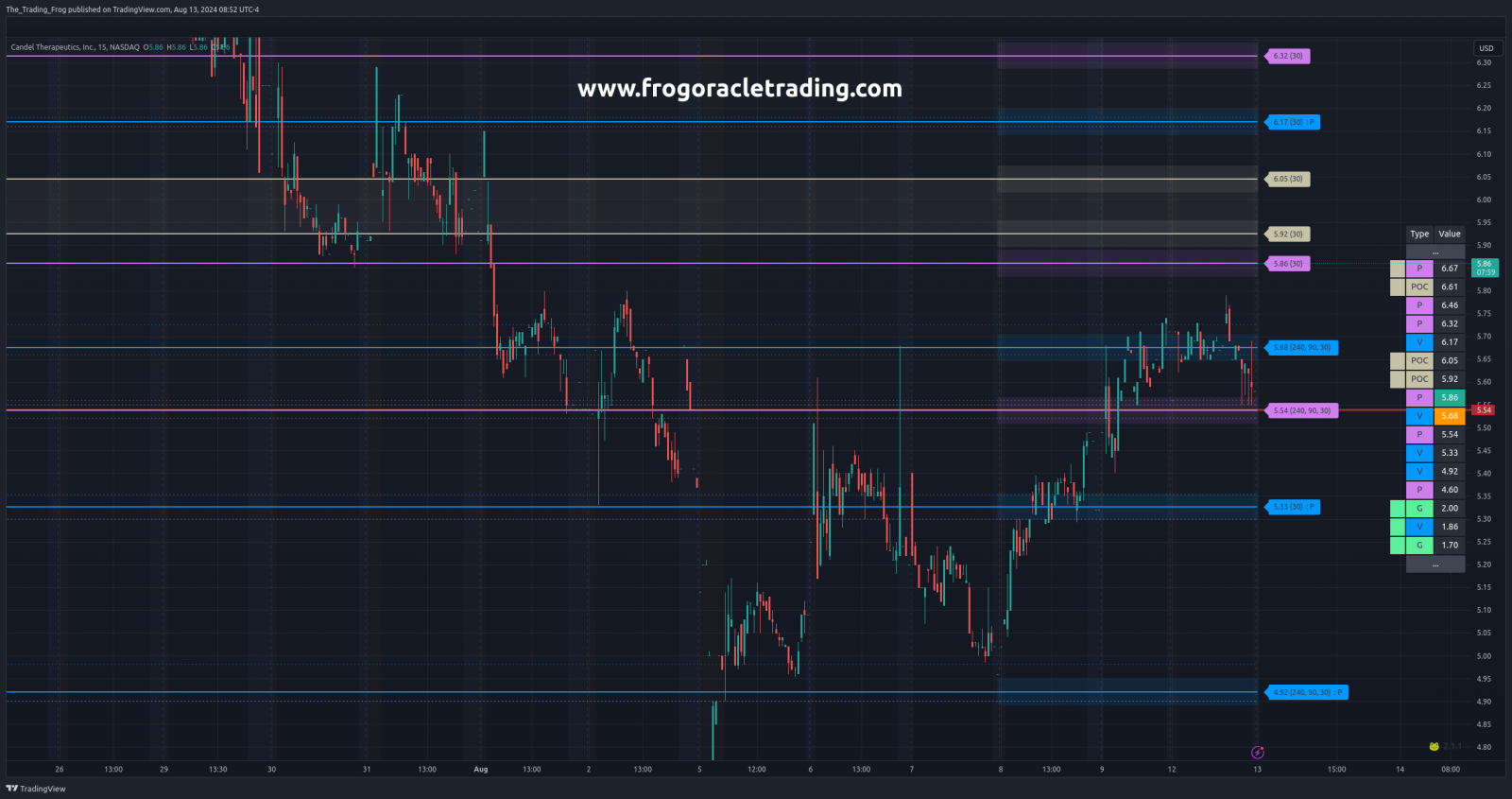Click the green swatch beside the 2.00 row
Viewport: 1512px width, 799px height.
tap(1398, 509)
